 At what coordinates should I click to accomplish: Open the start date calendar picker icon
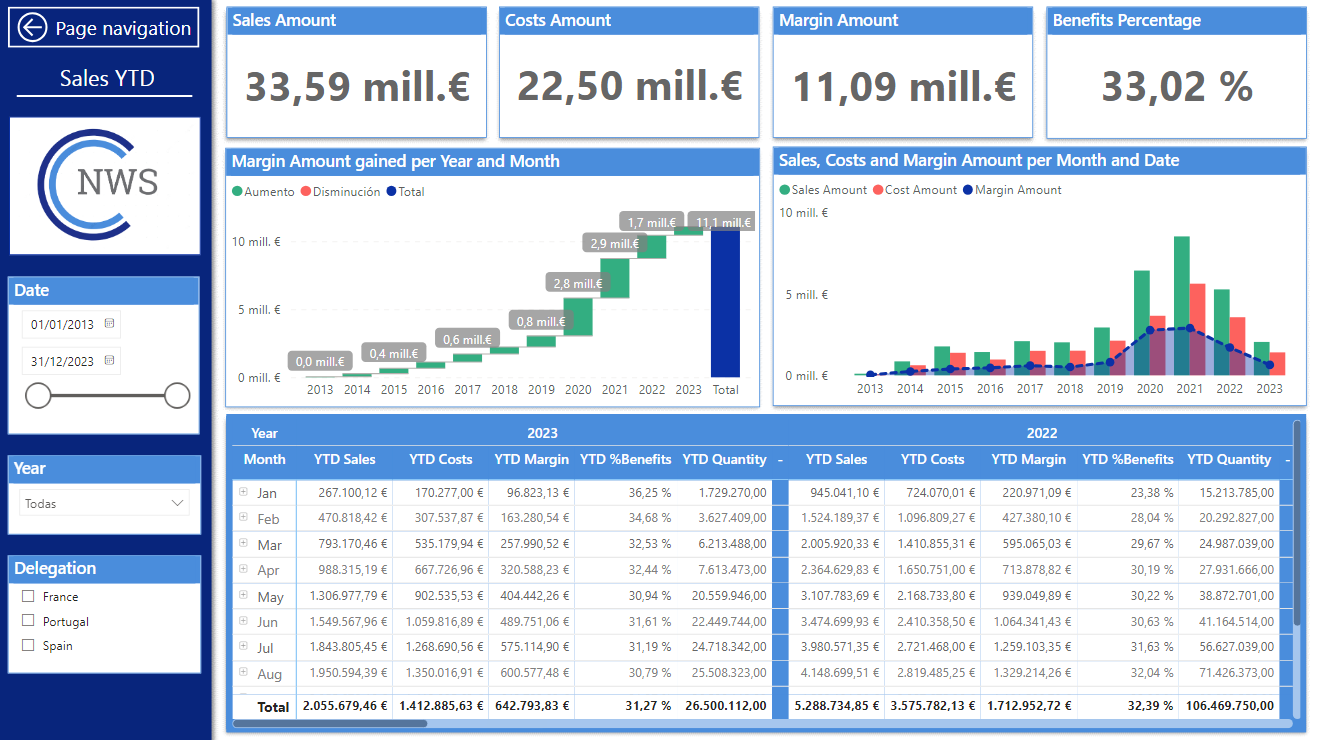click(109, 324)
